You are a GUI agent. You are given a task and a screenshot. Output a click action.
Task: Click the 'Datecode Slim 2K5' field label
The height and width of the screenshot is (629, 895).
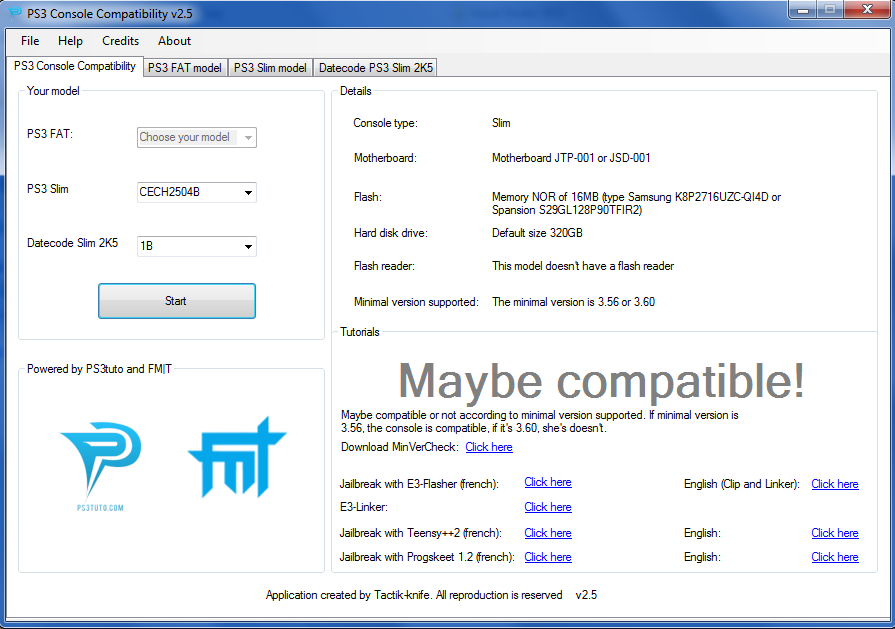(x=72, y=243)
